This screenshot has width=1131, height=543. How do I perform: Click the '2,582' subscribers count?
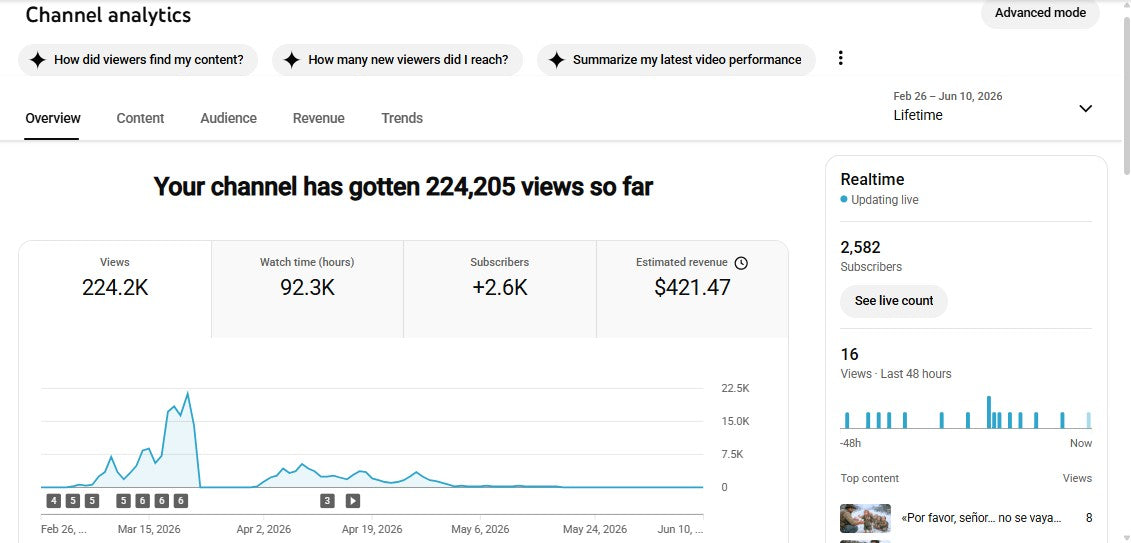point(861,247)
